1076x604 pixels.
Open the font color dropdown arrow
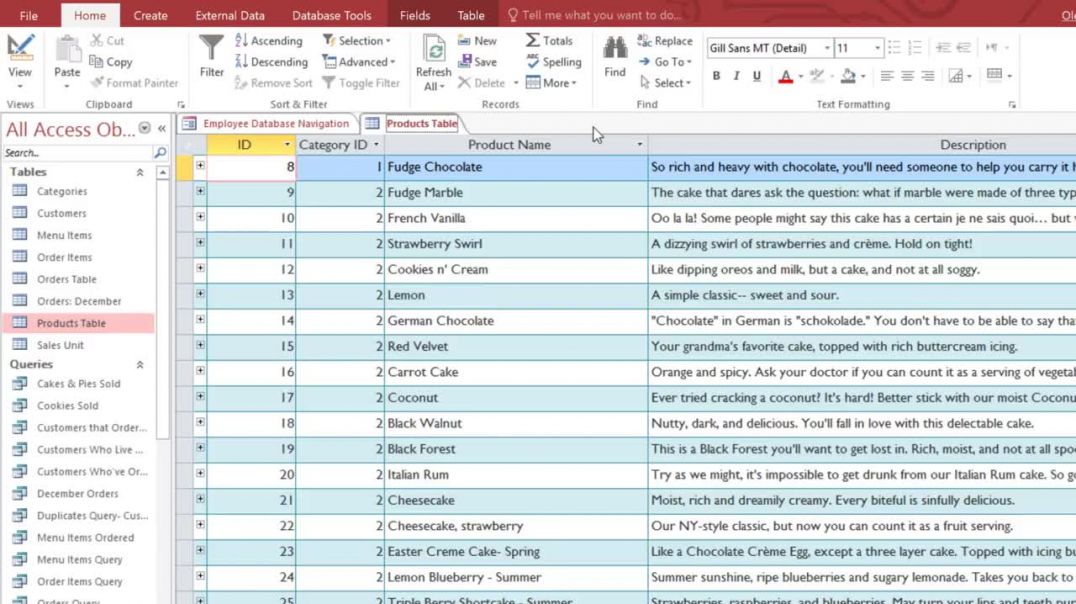[801, 77]
